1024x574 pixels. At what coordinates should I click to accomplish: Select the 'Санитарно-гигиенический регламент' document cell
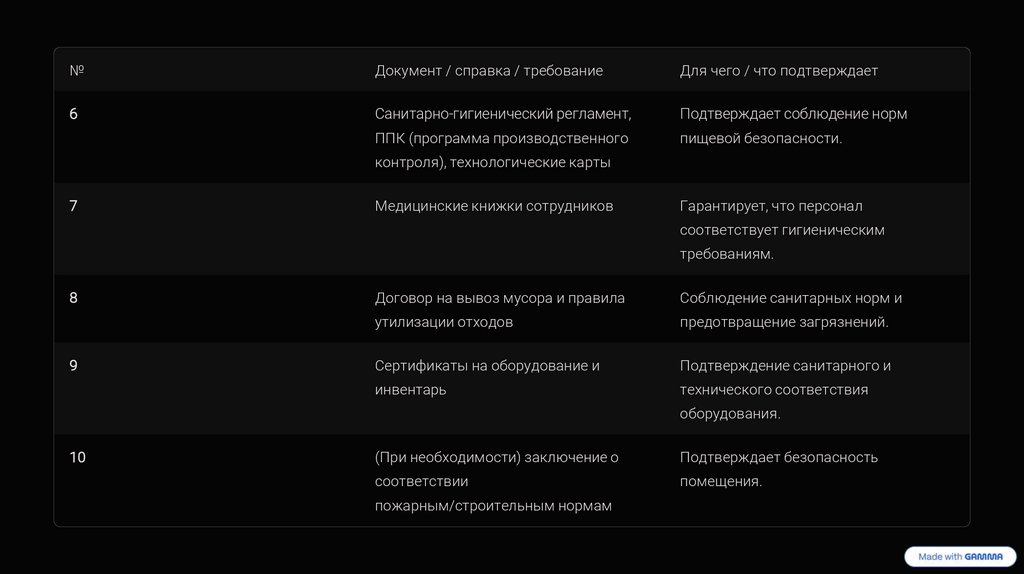(x=503, y=138)
